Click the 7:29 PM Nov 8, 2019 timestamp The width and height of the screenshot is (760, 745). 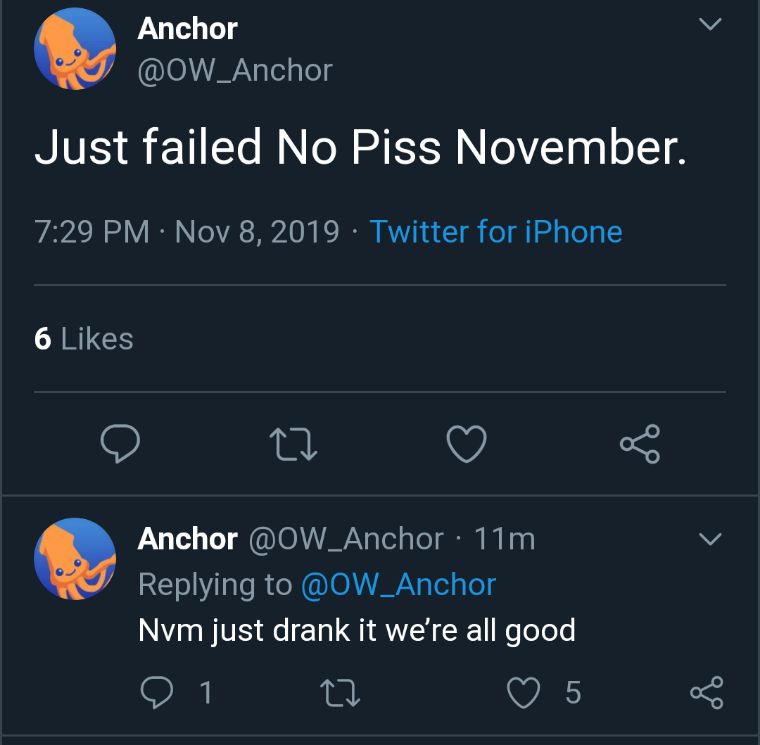(187, 232)
